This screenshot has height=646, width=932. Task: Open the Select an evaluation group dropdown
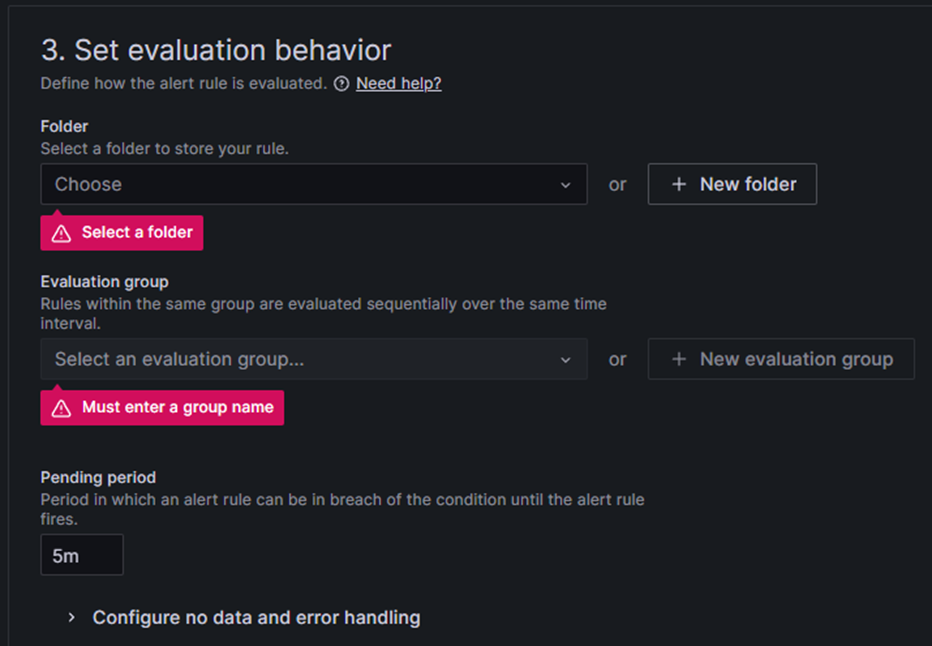pos(314,359)
